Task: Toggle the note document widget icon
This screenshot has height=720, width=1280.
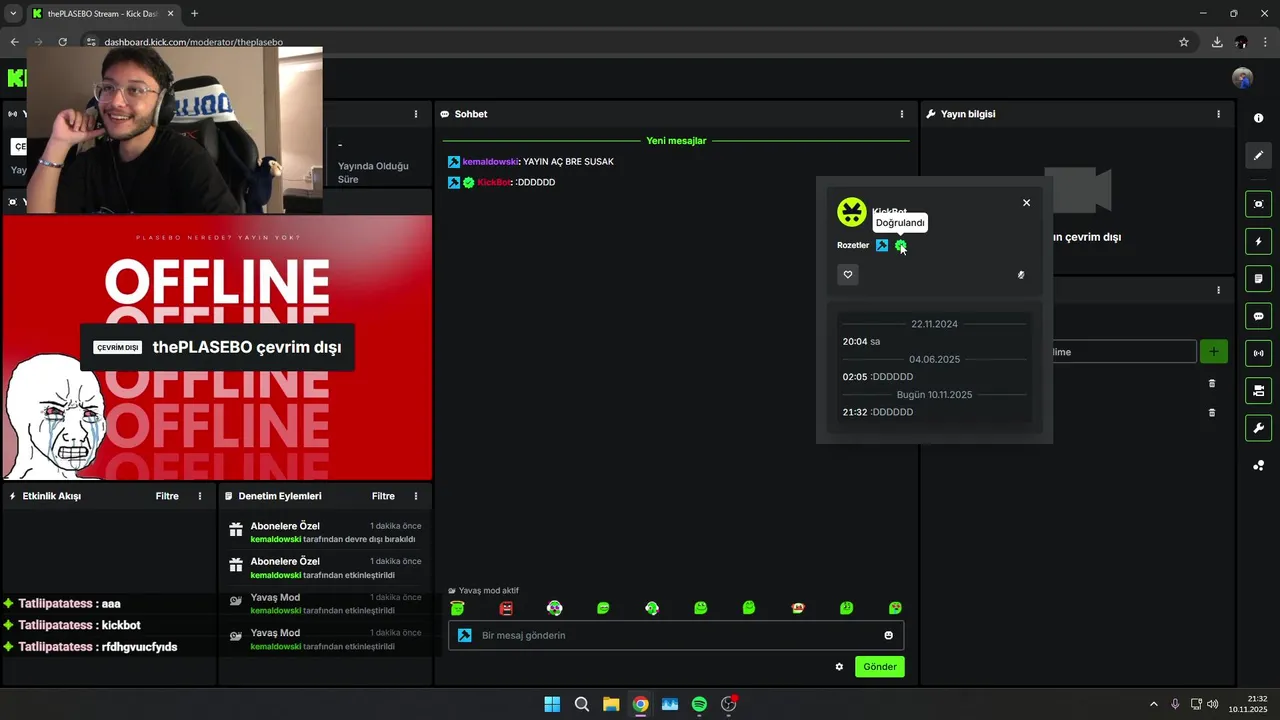Action: coord(1258,278)
